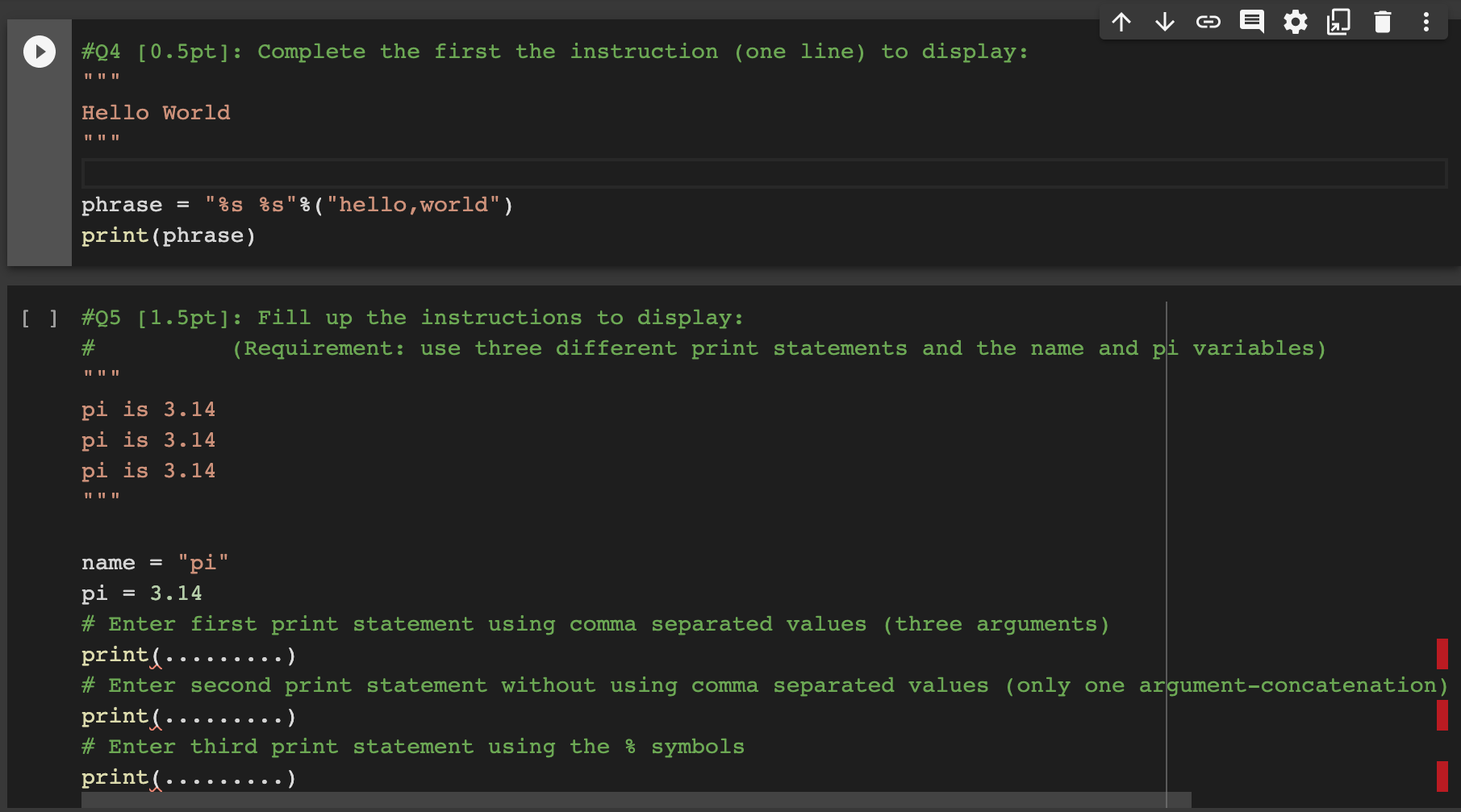Click the "#Q4 [0.5pt]" comment line
Image resolution: width=1461 pixels, height=812 pixels.
(x=555, y=52)
